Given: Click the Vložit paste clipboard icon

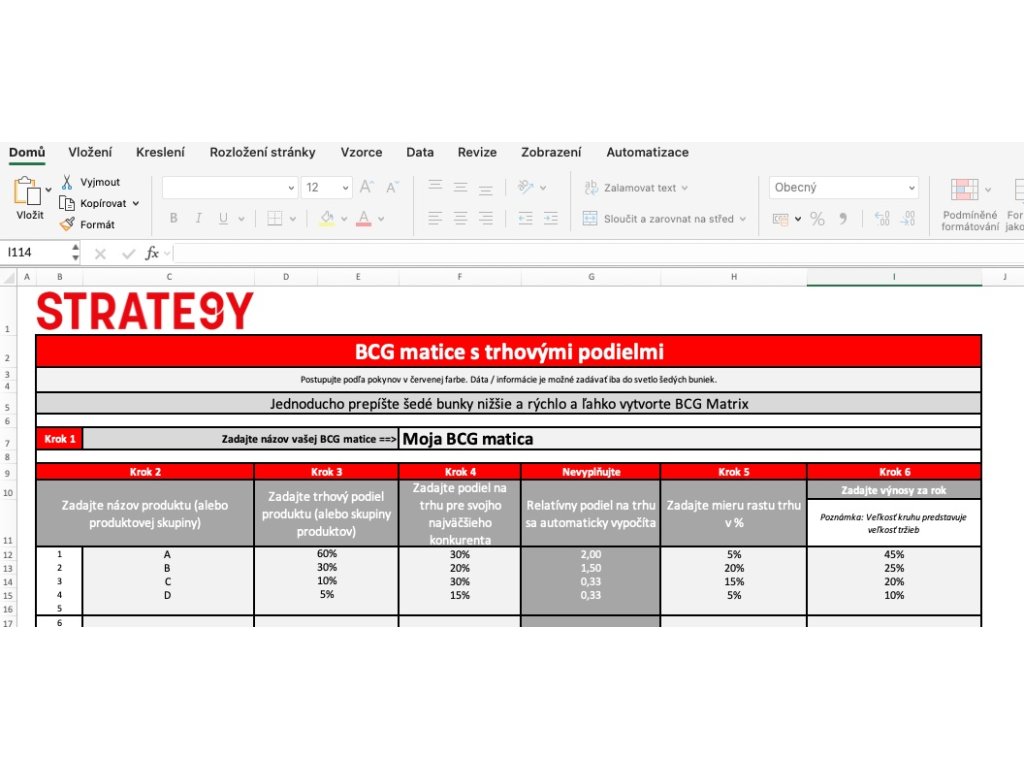Looking at the screenshot, I should coord(27,191).
